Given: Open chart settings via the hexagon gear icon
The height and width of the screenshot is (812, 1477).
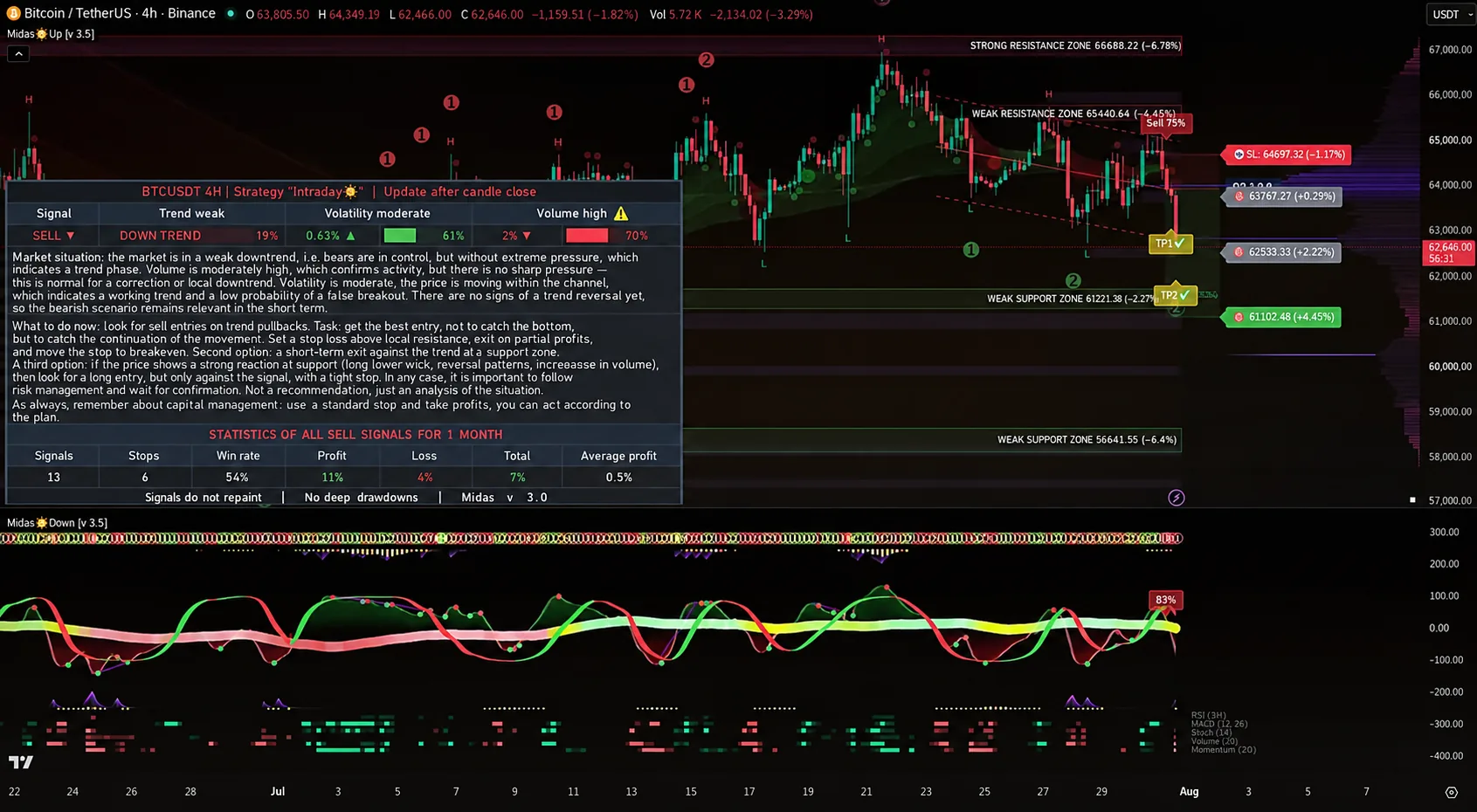Looking at the screenshot, I should click(x=1452, y=793).
